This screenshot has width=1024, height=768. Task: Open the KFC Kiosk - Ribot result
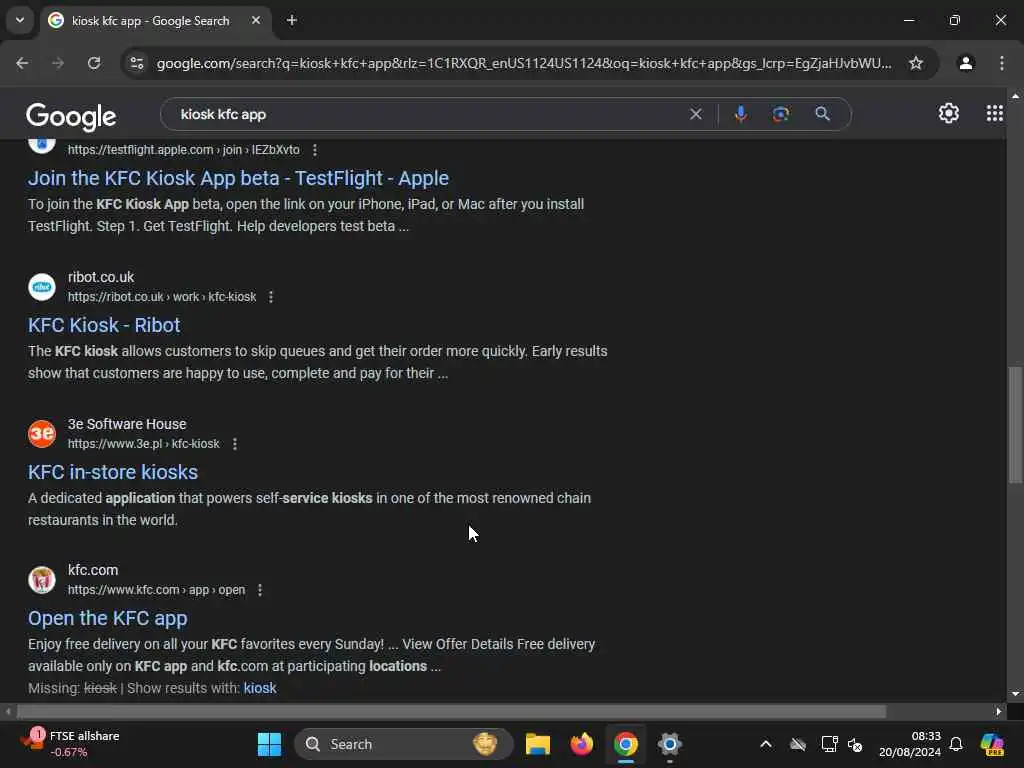pyautogui.click(x=104, y=325)
